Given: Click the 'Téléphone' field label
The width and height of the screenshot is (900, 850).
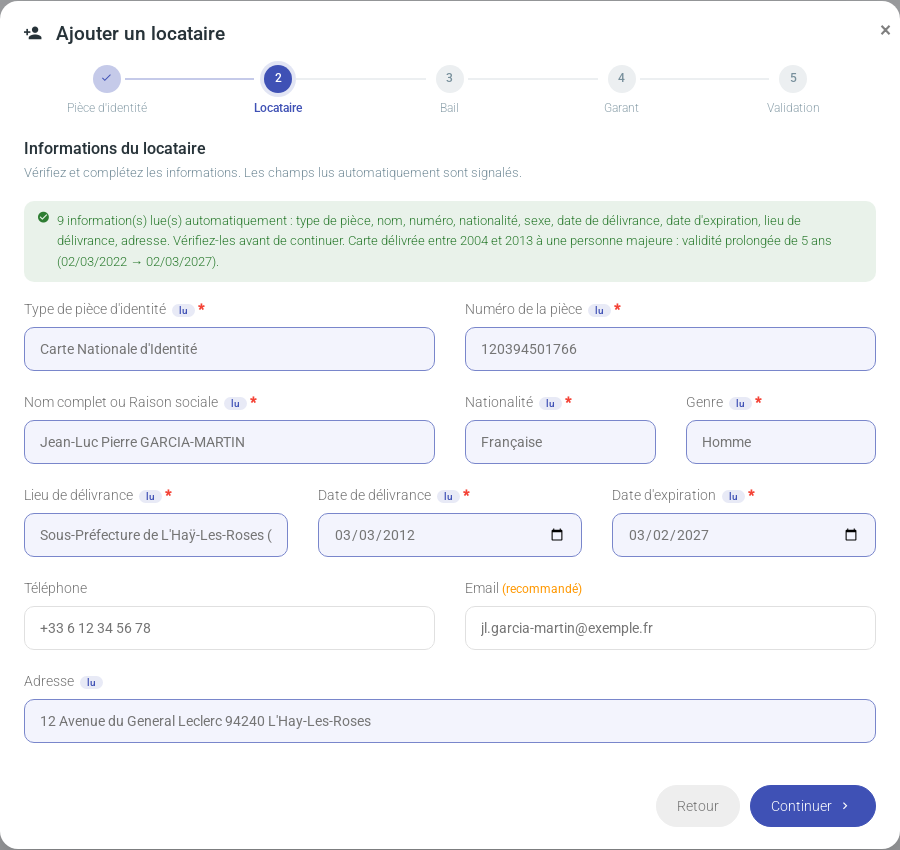Looking at the screenshot, I should point(56,588).
